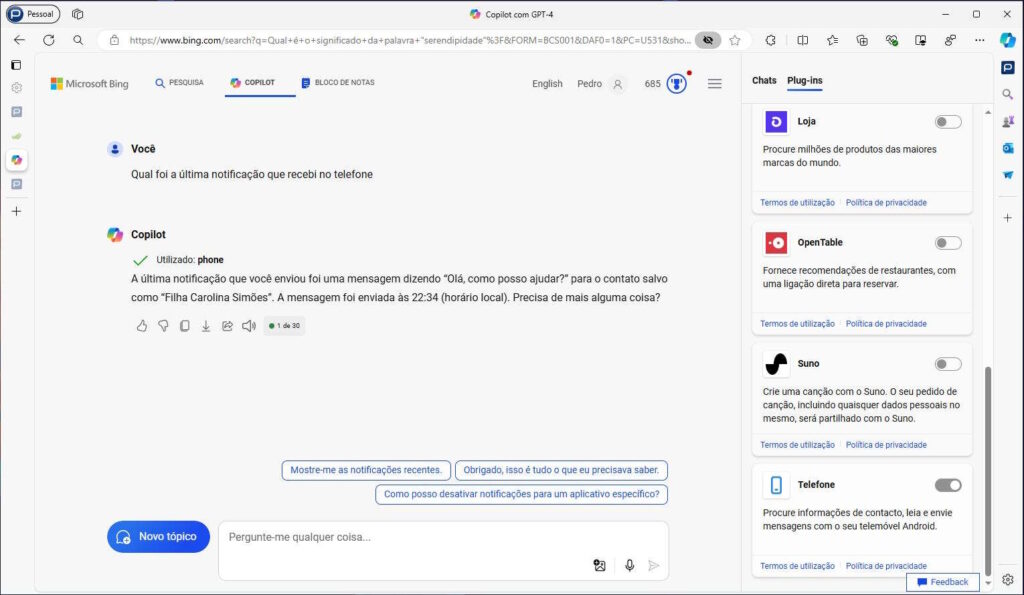Viewport: 1024px width, 595px height.
Task: Click the '1 de 30' response counter
Action: coord(285,325)
